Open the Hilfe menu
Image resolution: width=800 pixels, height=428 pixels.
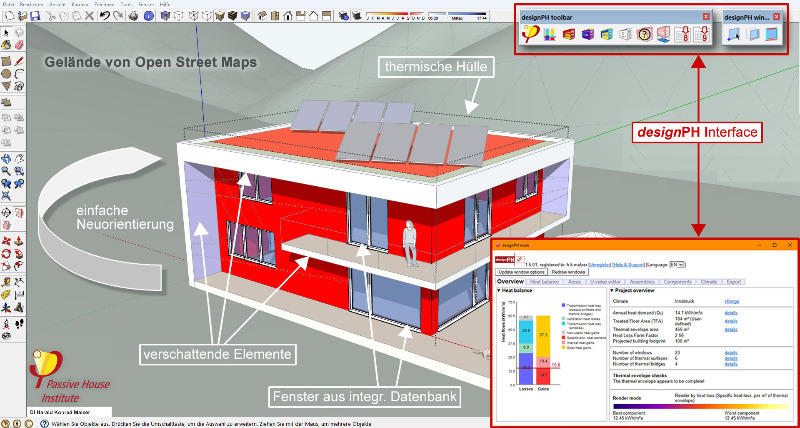pyautogui.click(x=164, y=4)
